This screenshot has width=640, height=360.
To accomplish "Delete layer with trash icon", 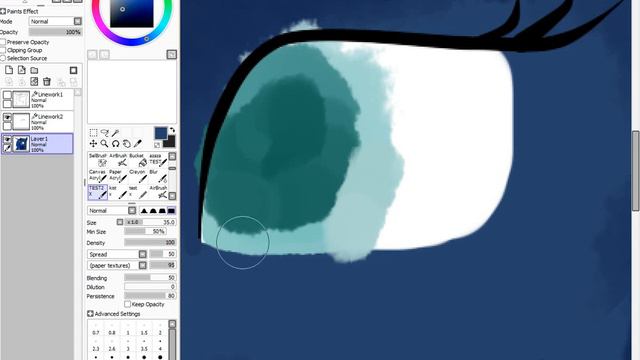I will (x=47, y=82).
